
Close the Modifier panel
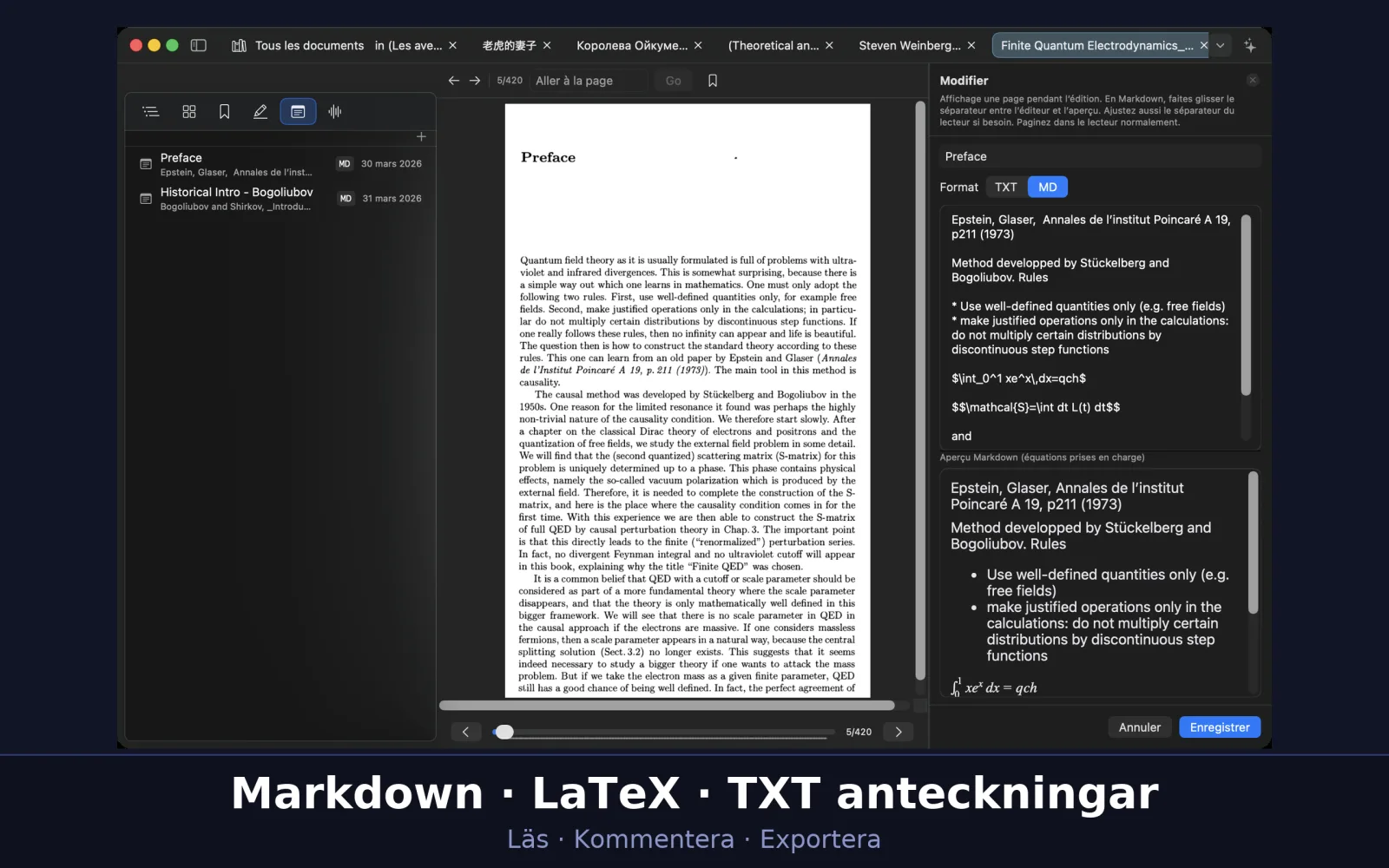coord(1253,80)
